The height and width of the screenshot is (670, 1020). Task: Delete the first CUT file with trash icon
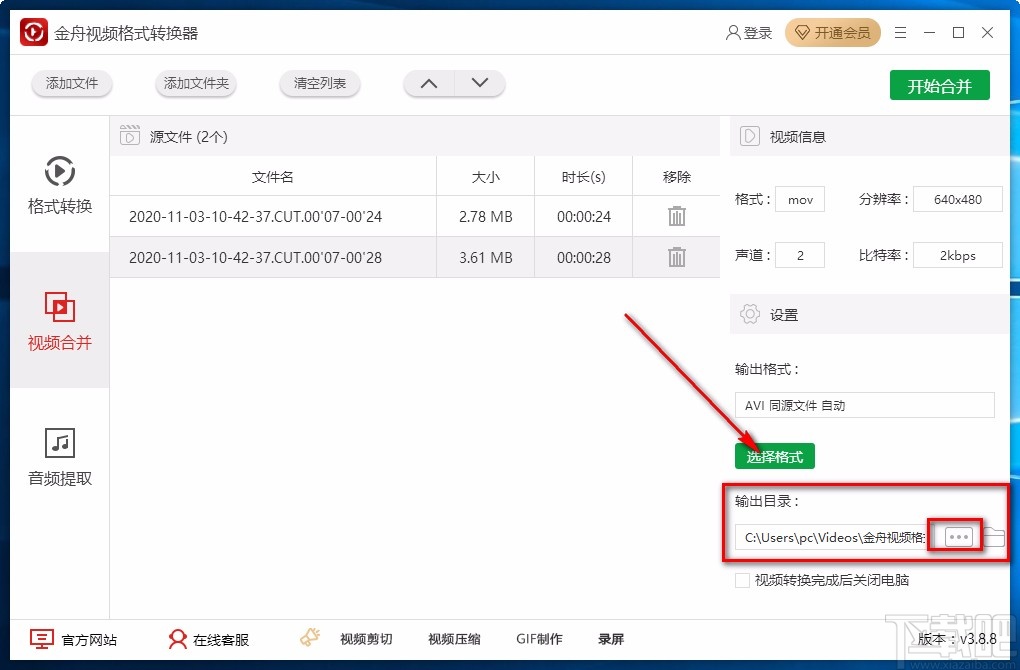676,216
